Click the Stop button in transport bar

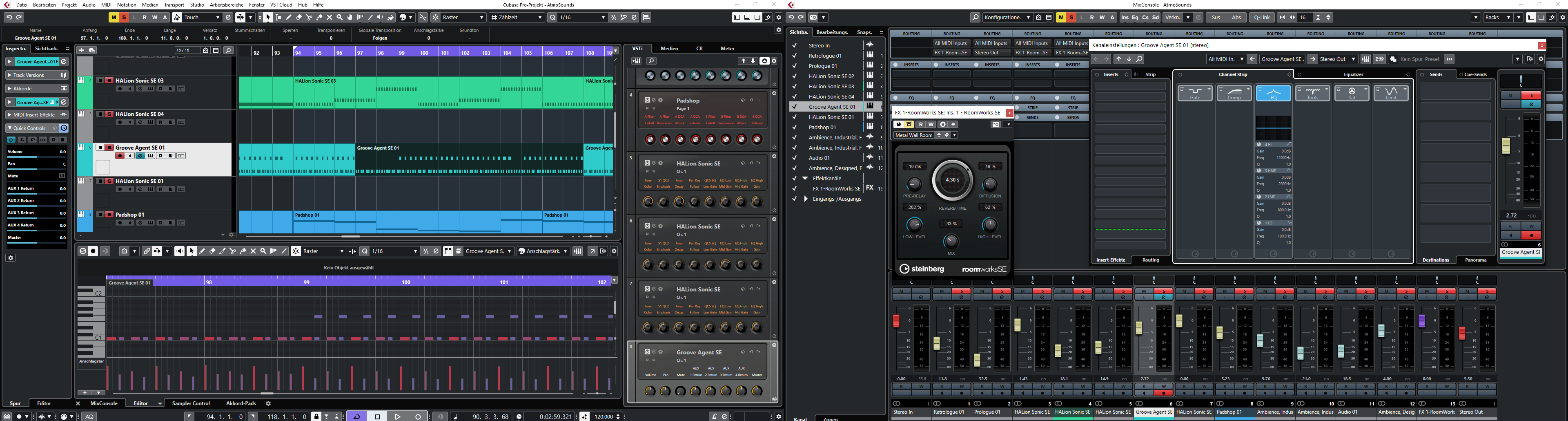[377, 417]
